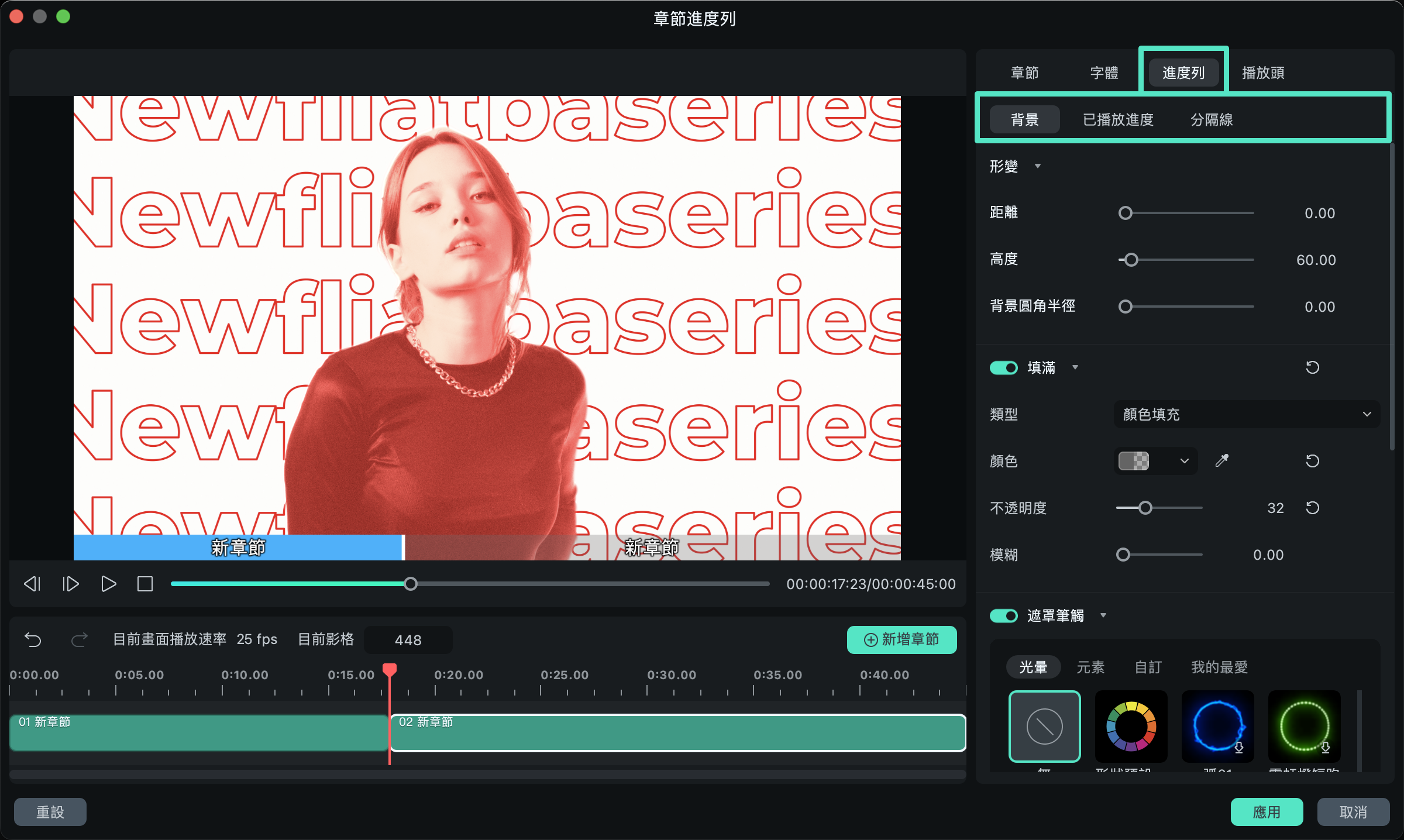Switch to the 章節 tab
This screenshot has width=1404, height=840.
coord(1025,73)
